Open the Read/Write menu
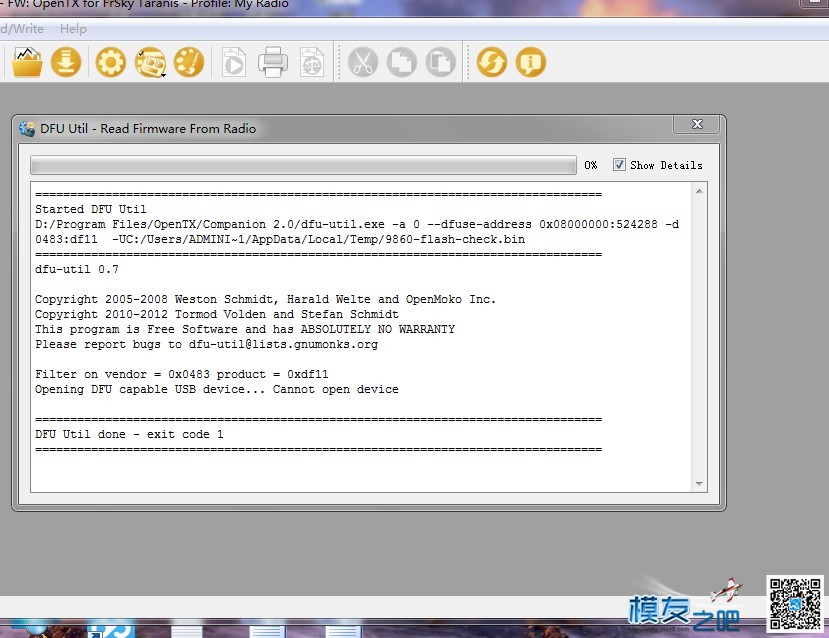The image size is (829, 638). 22,29
